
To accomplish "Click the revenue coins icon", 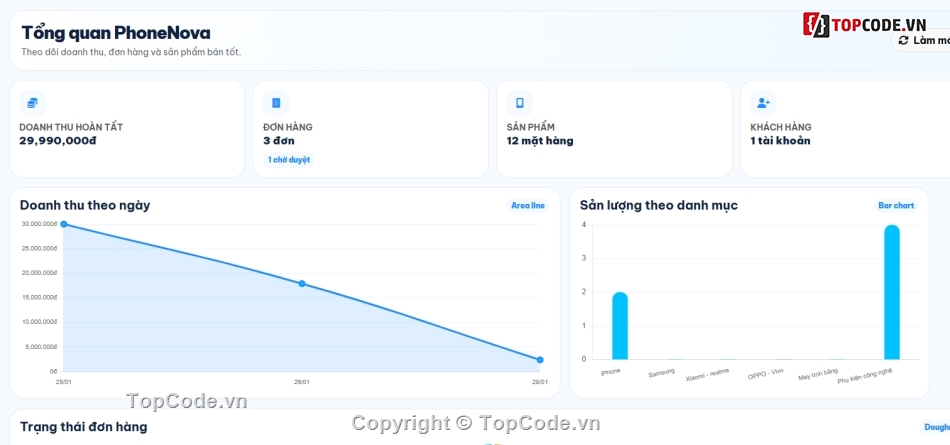I will (x=33, y=103).
